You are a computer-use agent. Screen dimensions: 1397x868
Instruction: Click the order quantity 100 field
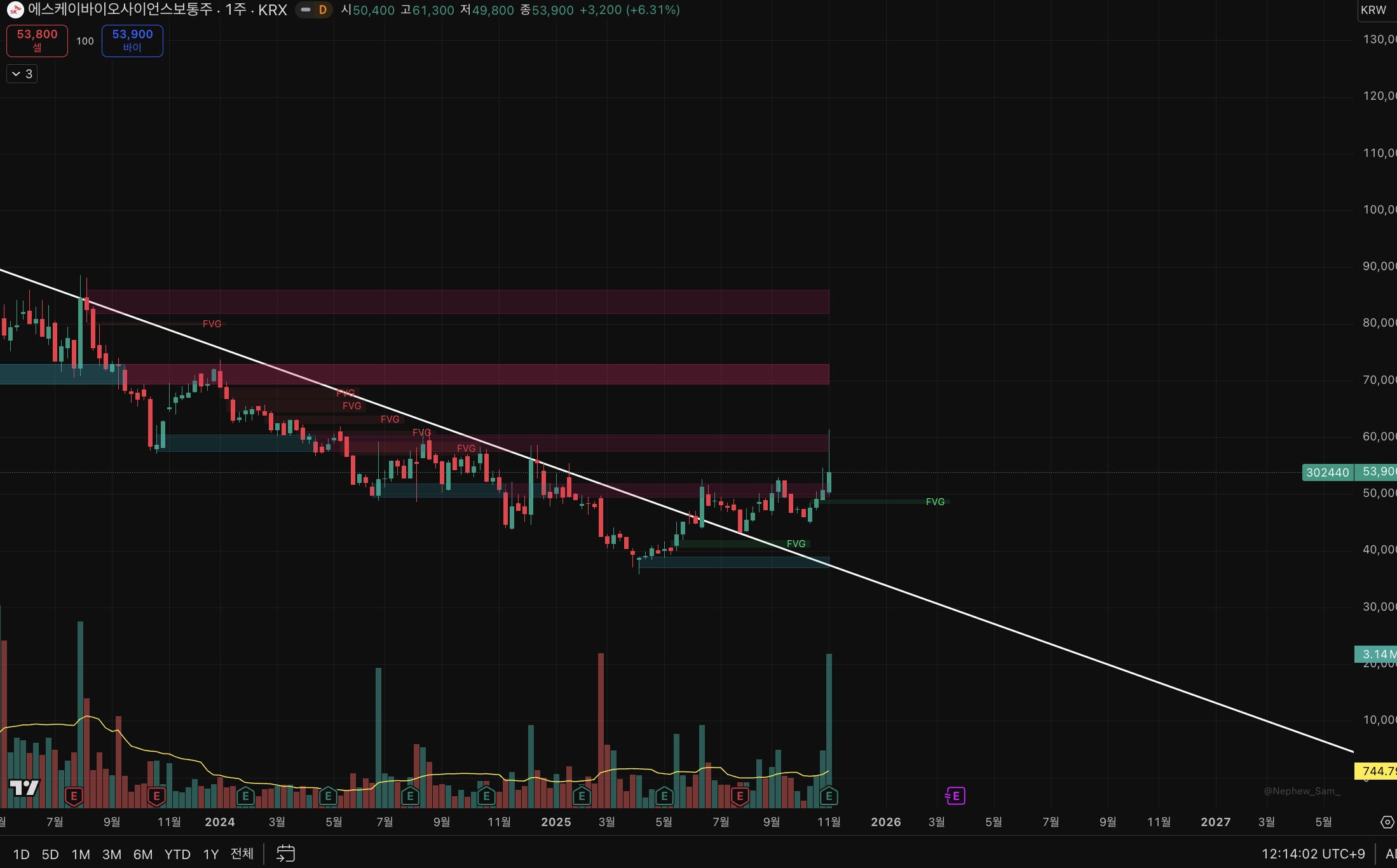click(85, 41)
